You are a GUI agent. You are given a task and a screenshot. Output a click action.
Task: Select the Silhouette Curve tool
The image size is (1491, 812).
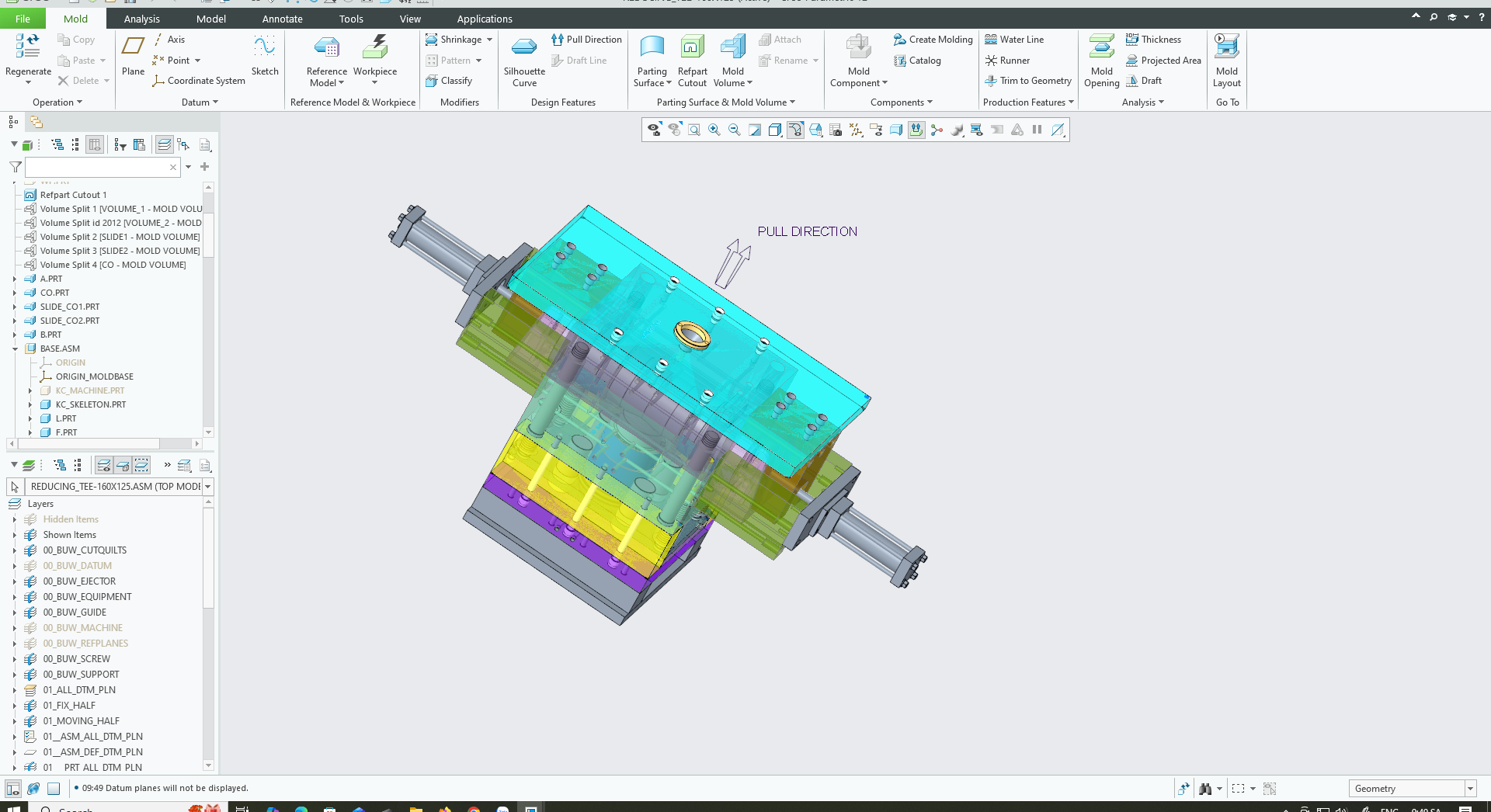[x=524, y=48]
